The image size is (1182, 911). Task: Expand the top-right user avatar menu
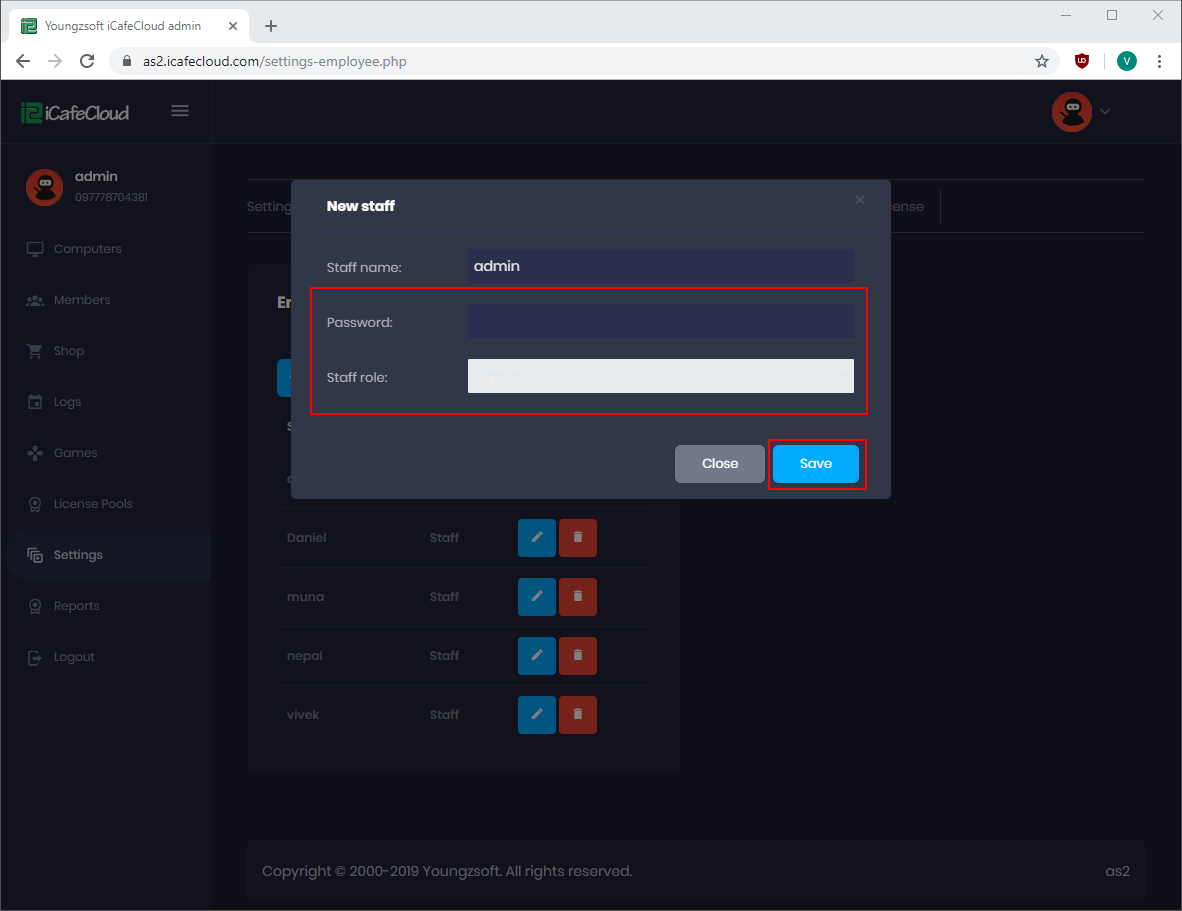point(1081,112)
